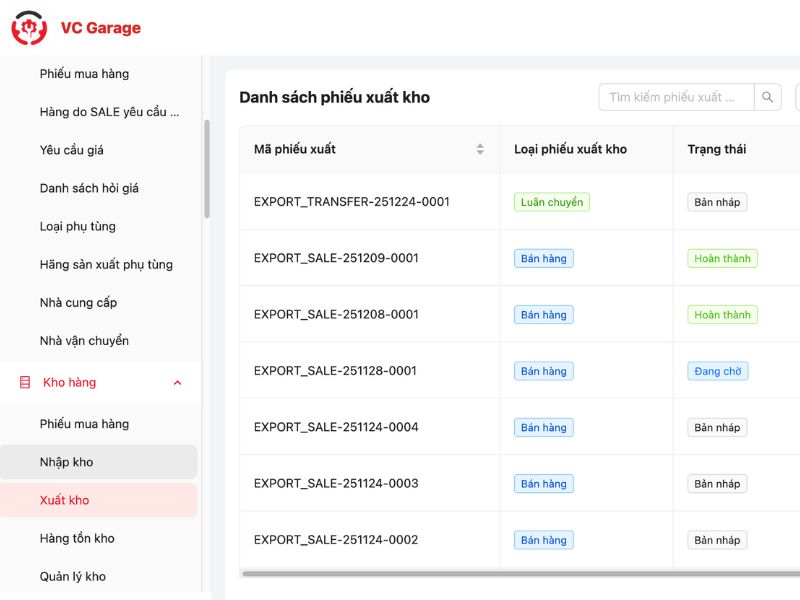The width and height of the screenshot is (800, 600).
Task: Click the Đang chờ status tag
Action: [717, 371]
